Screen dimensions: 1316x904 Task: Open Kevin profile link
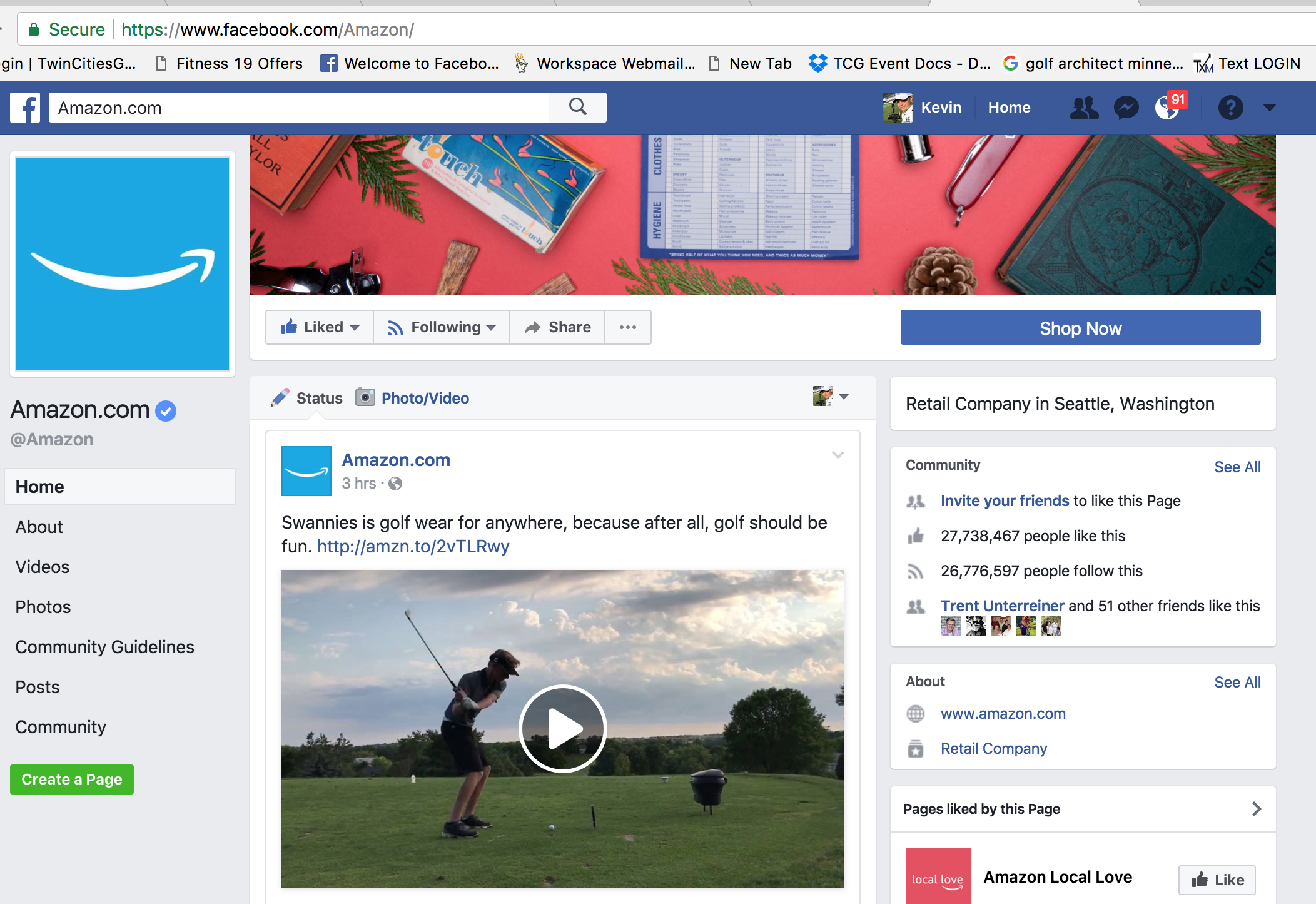click(x=941, y=108)
